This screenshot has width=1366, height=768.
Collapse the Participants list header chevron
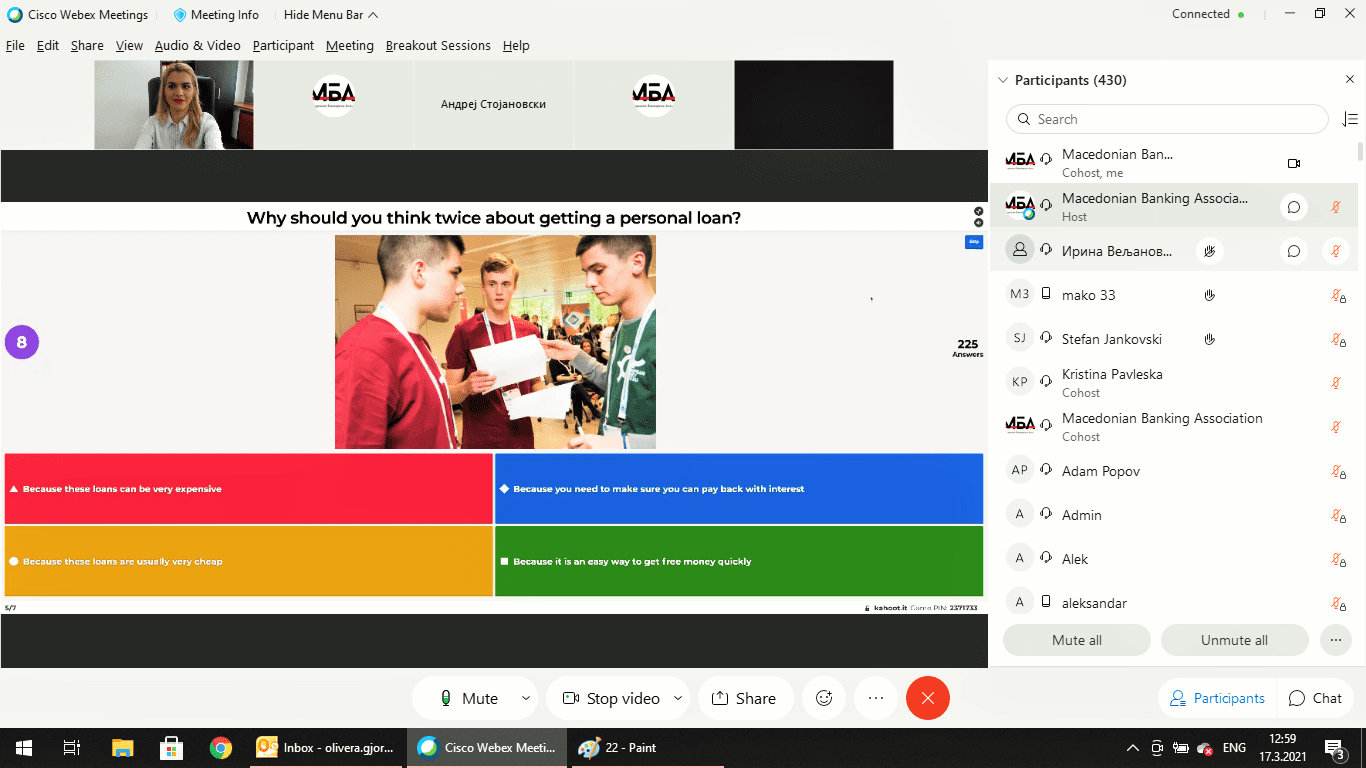click(1003, 80)
